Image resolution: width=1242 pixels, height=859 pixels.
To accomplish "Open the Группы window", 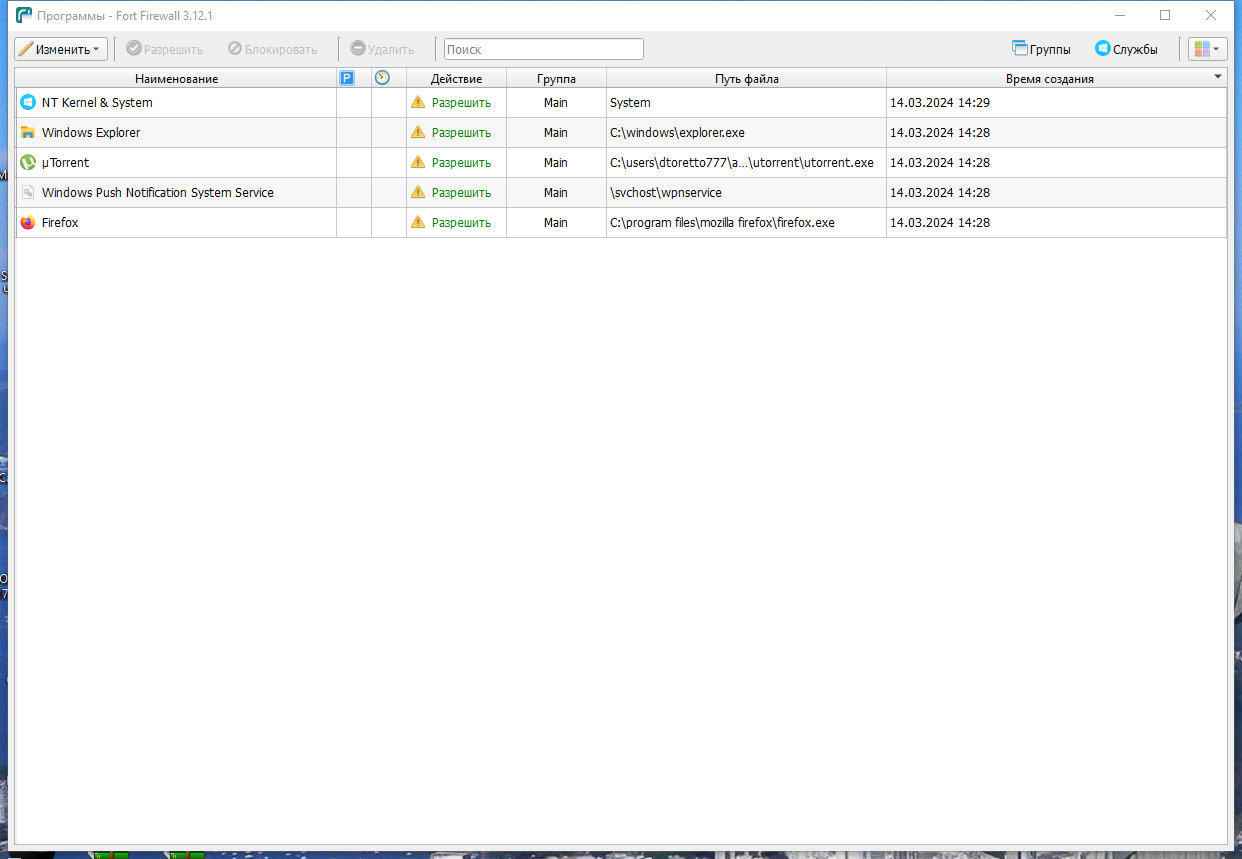I will (1041, 49).
